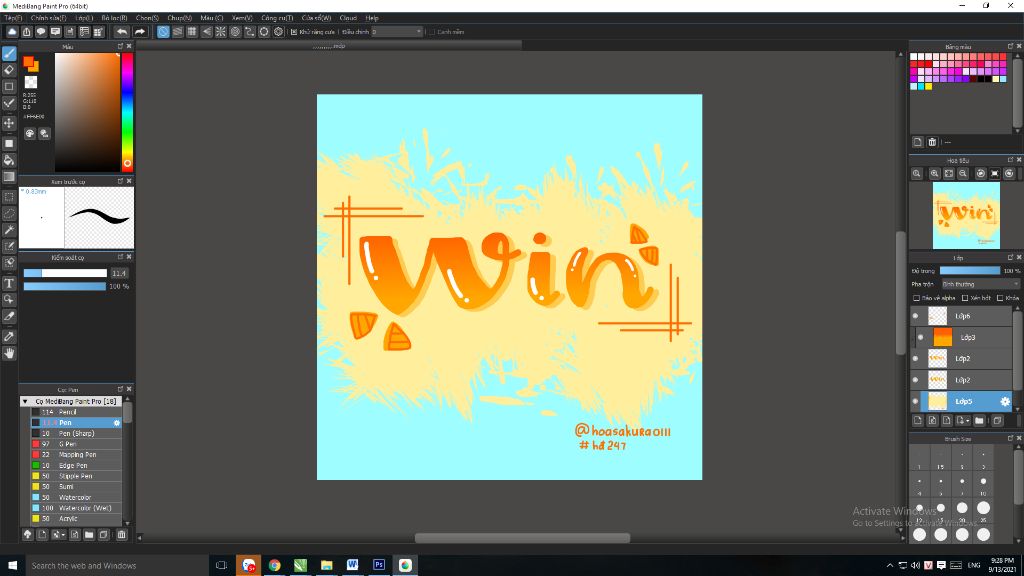This screenshot has height=576, width=1024.
Task: Toggle visibility of upper Lớp2 layer
Action: coord(915,359)
